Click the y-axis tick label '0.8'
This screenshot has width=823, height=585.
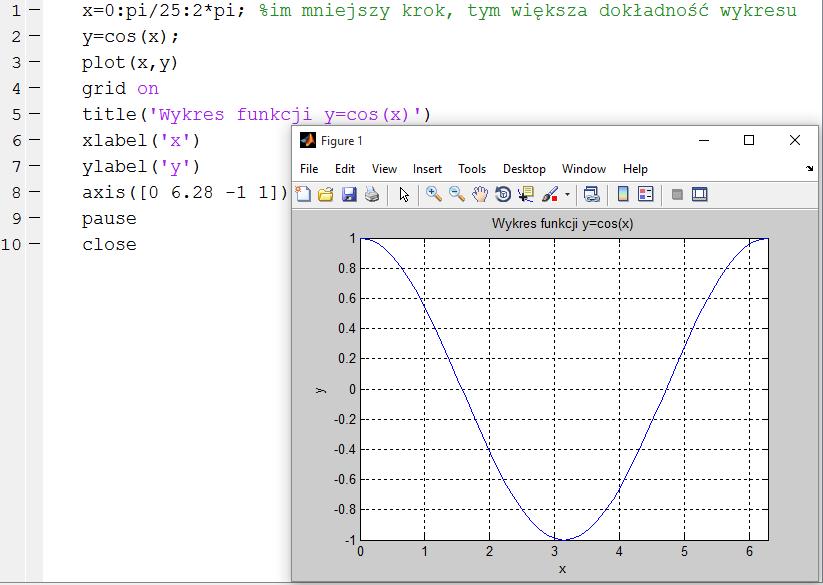347,268
